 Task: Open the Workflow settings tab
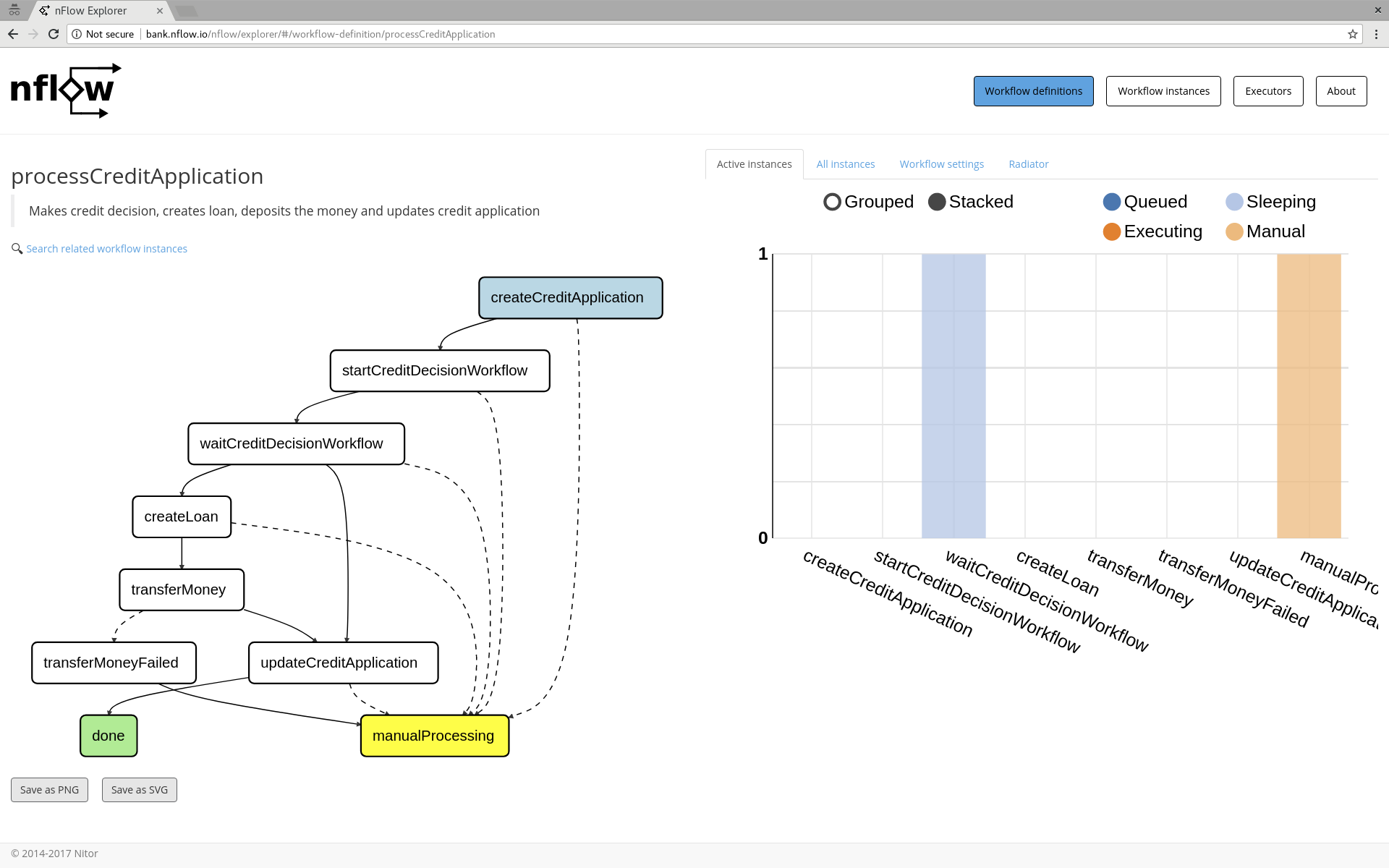(x=941, y=164)
